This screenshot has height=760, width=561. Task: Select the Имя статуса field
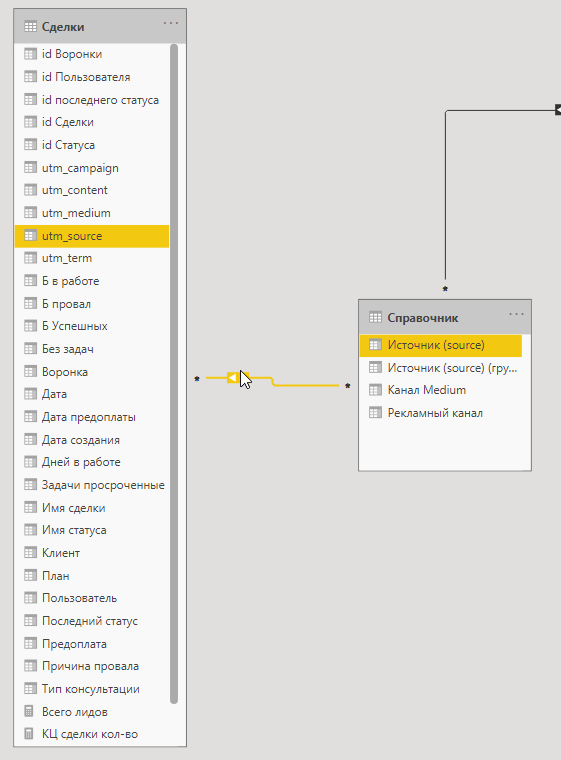92,530
